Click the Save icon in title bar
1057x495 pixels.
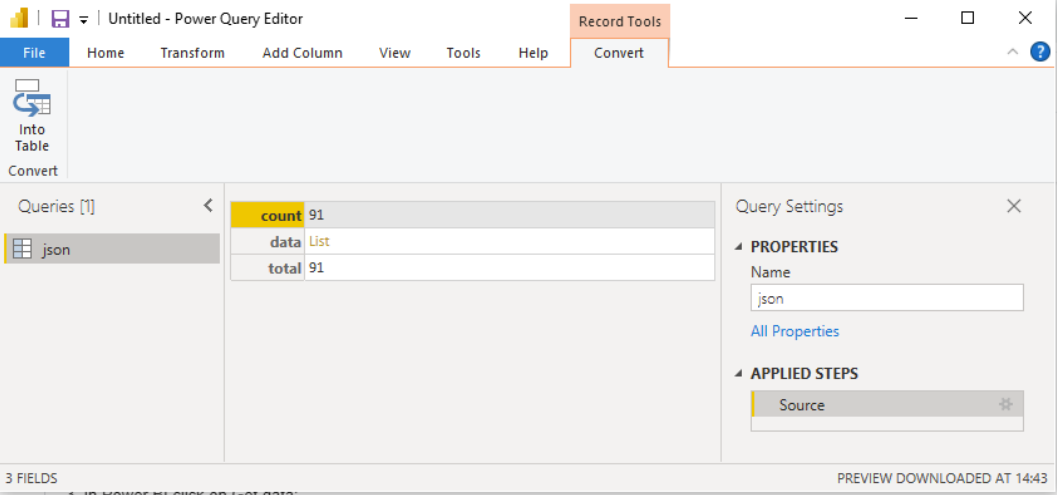60,18
